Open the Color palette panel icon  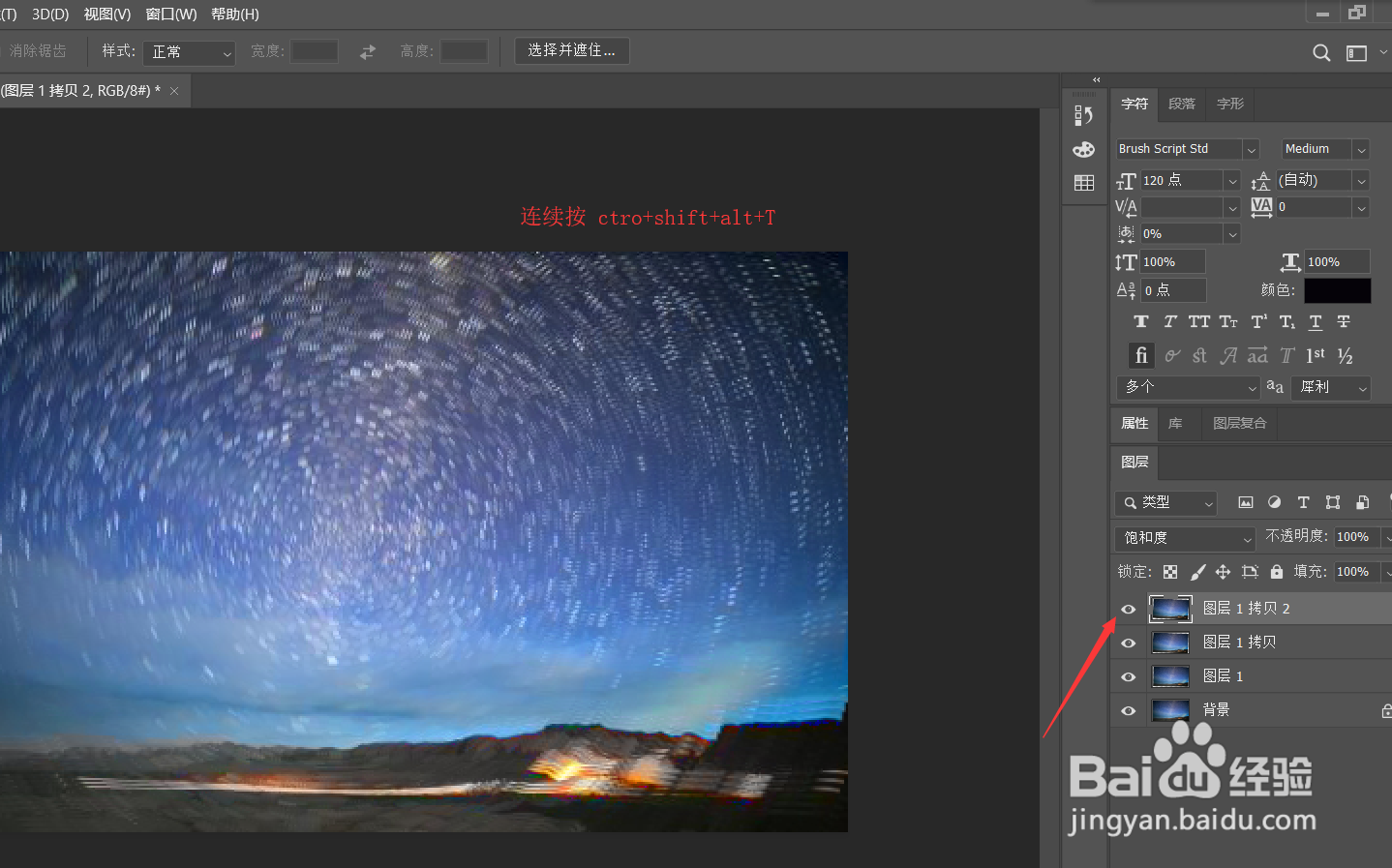1083,149
